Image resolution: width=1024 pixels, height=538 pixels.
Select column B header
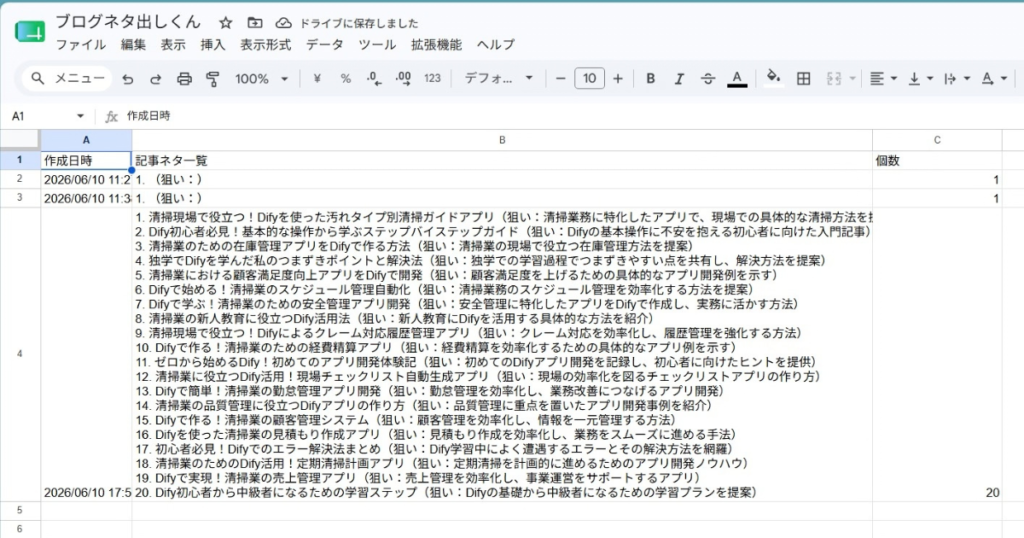coord(502,140)
